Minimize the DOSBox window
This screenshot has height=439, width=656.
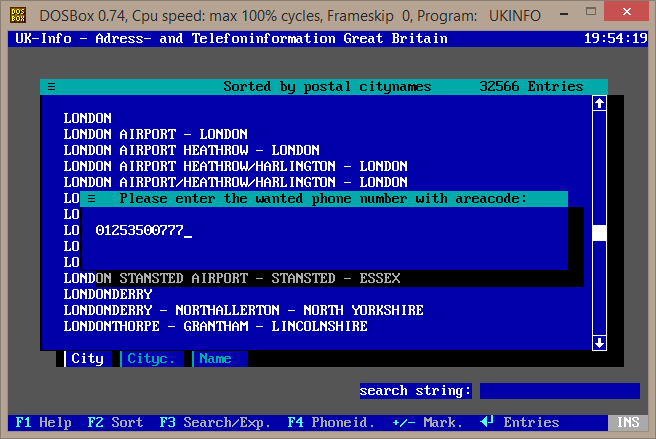[564, 14]
